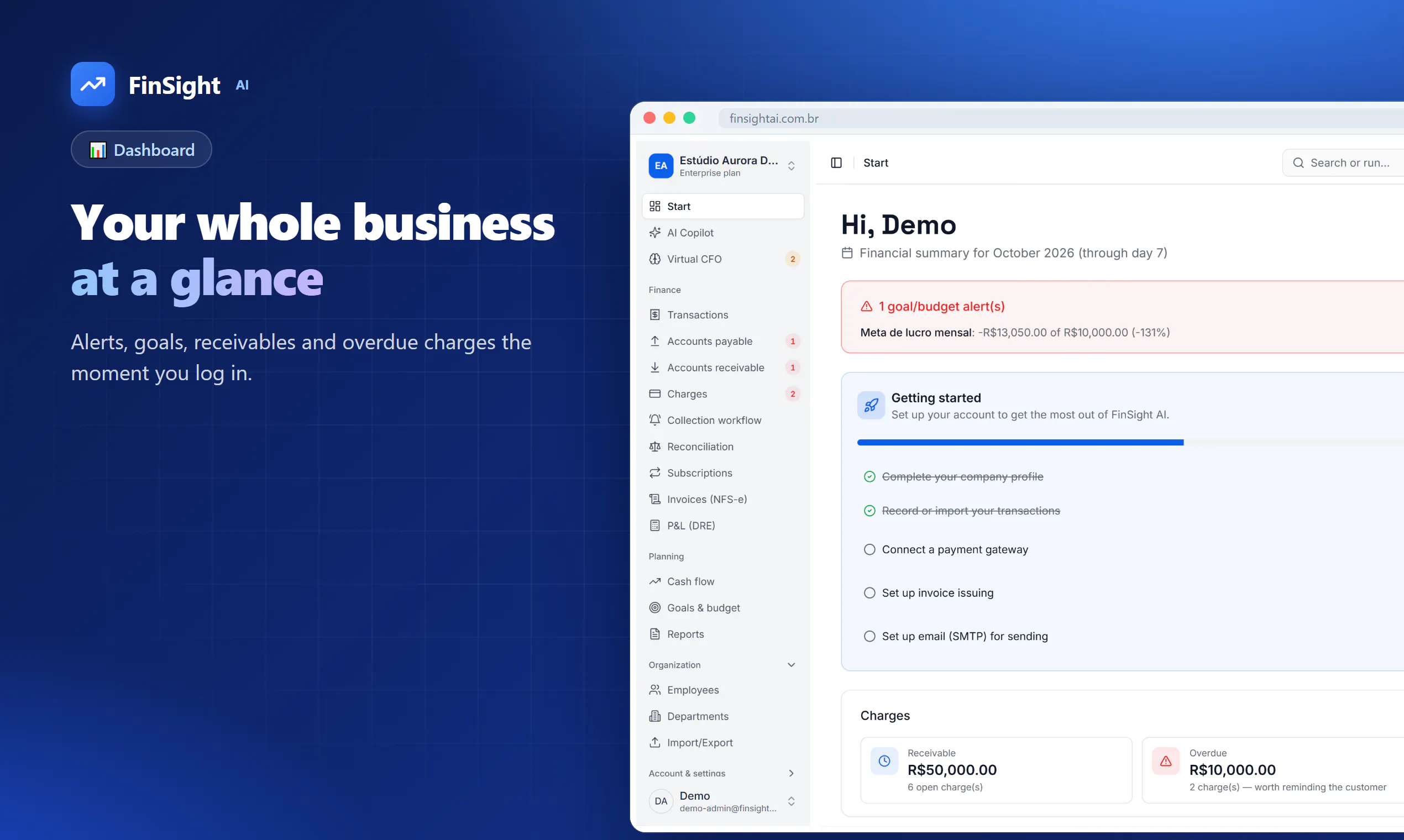The width and height of the screenshot is (1404, 840).
Task: Click the Receivable clock icon in Charges
Action: 884,762
